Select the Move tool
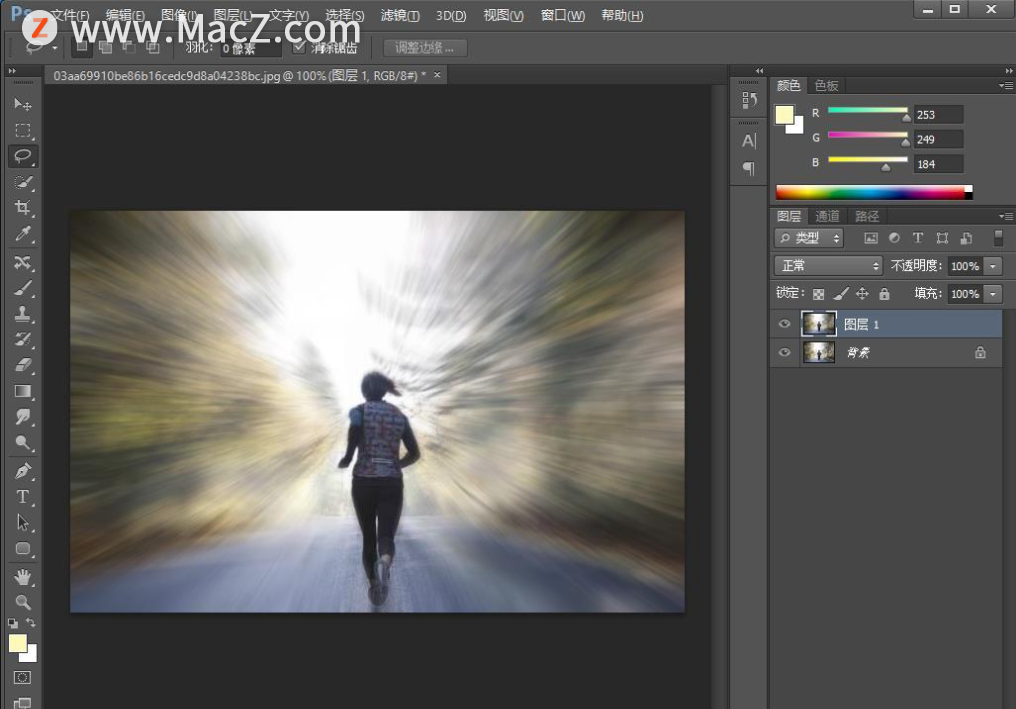 tap(23, 104)
